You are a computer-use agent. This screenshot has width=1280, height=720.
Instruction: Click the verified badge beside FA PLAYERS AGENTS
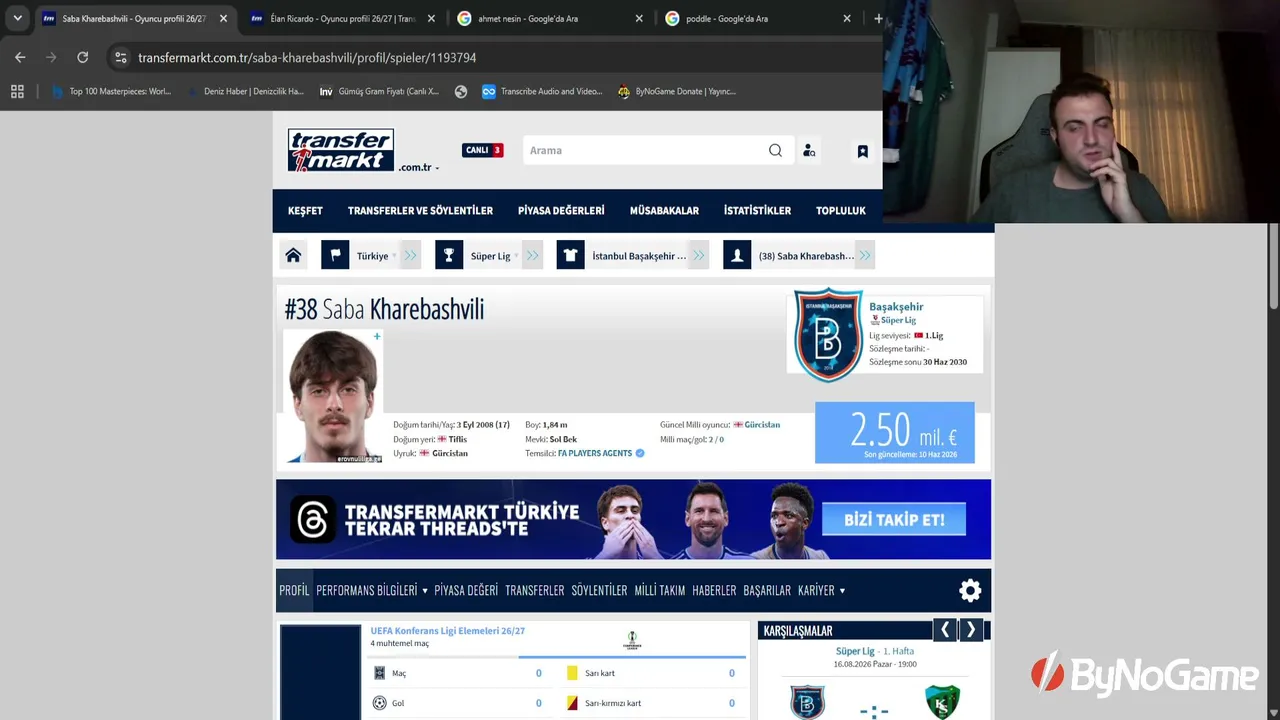tap(640, 453)
